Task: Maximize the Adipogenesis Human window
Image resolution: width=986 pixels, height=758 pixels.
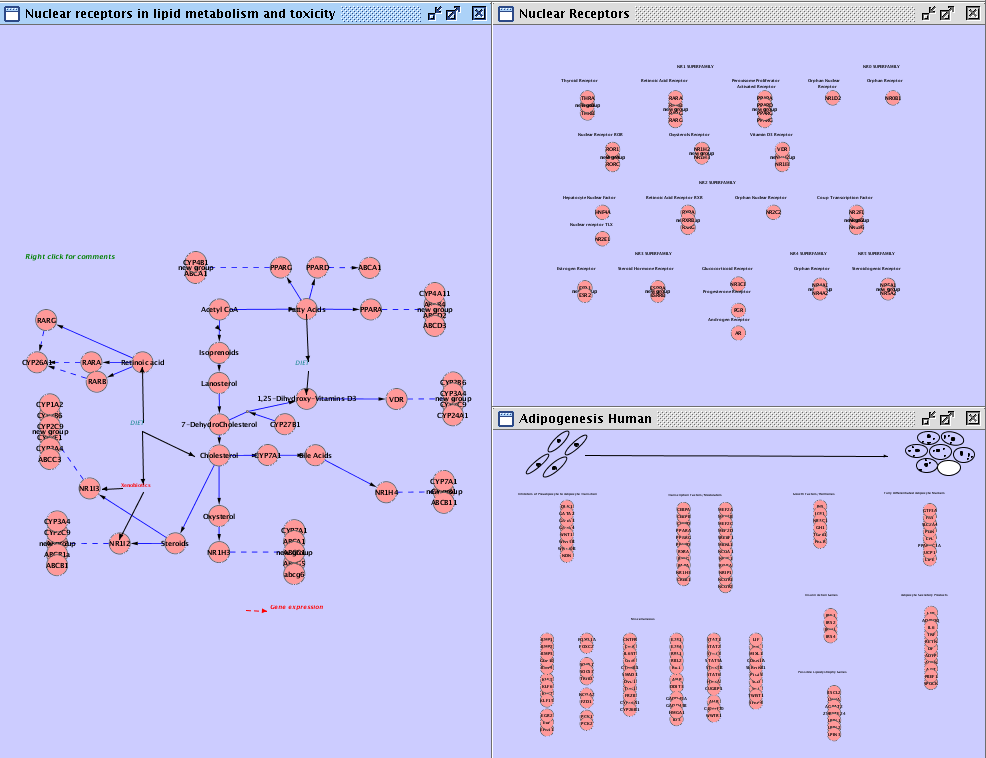Action: [946, 418]
